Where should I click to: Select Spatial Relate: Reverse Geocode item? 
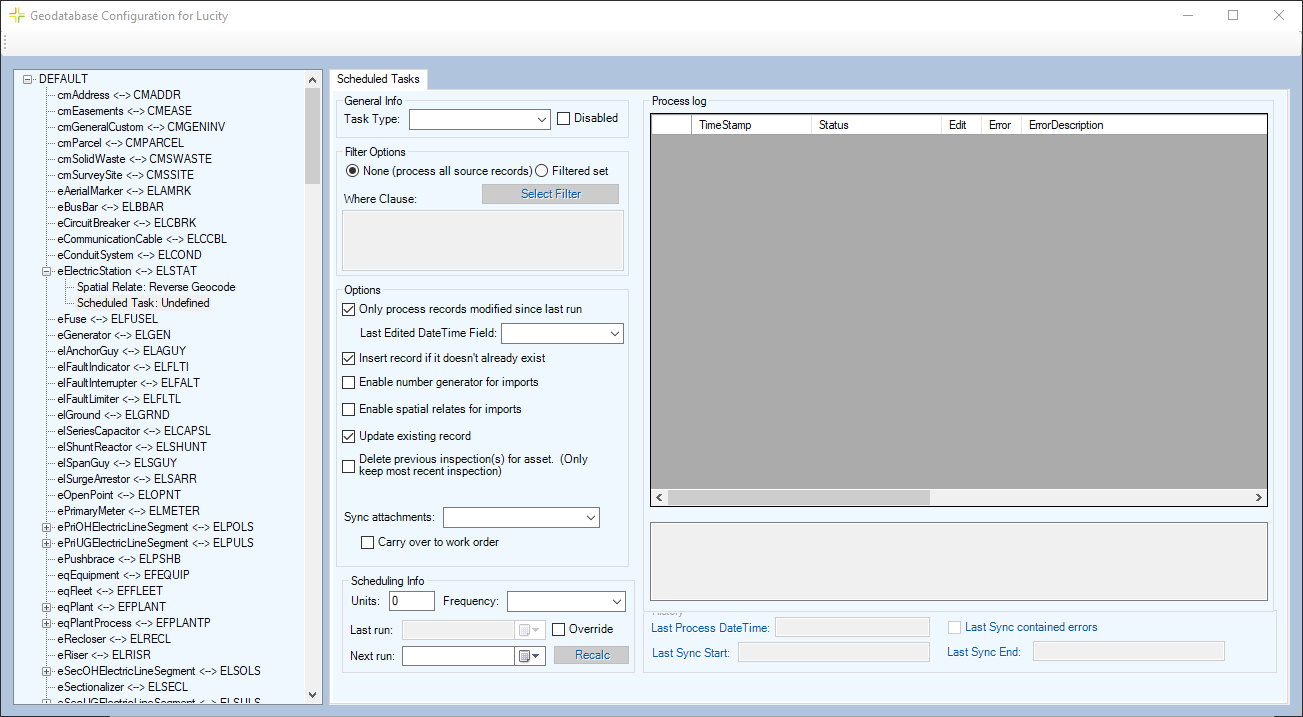pos(156,287)
